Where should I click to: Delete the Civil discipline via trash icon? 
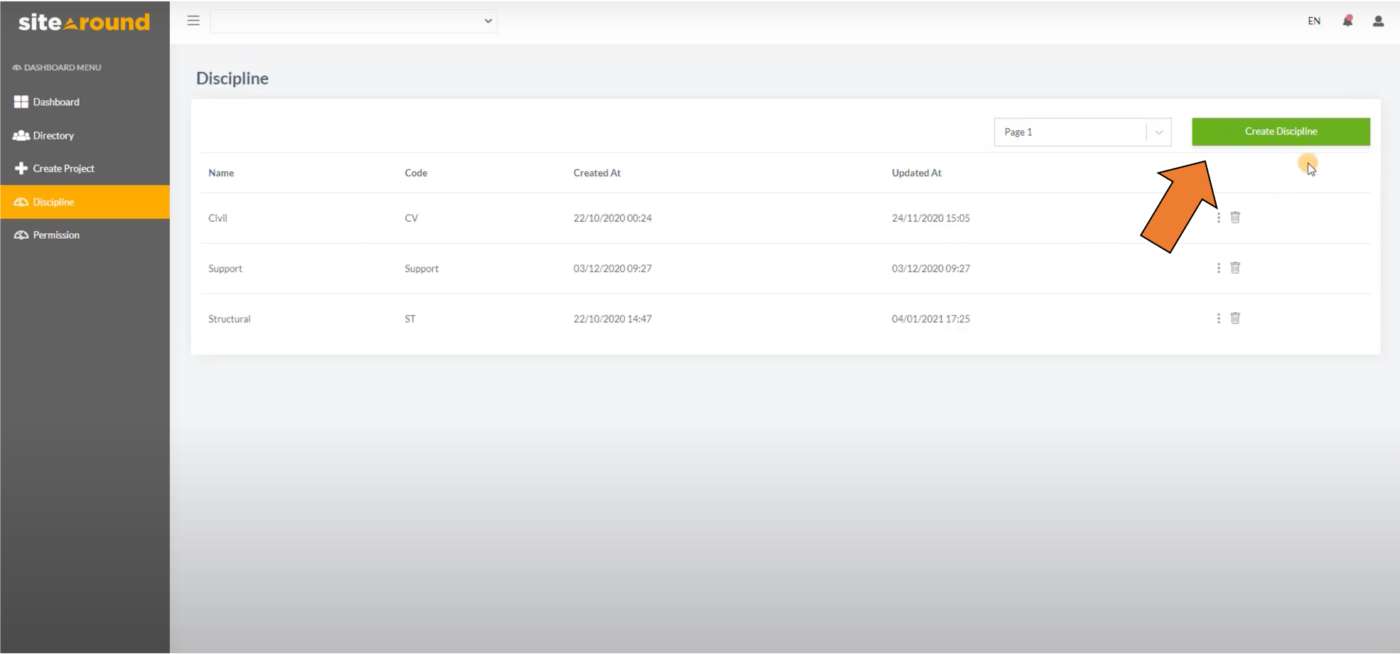[x=1235, y=216]
